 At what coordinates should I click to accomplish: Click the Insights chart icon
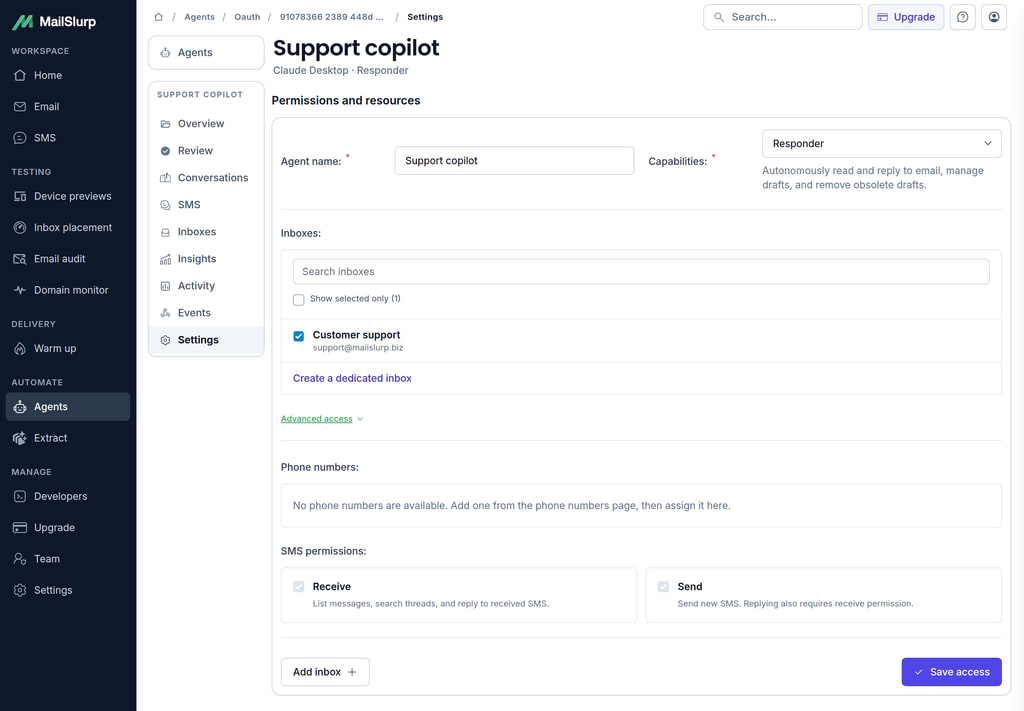coord(165,259)
